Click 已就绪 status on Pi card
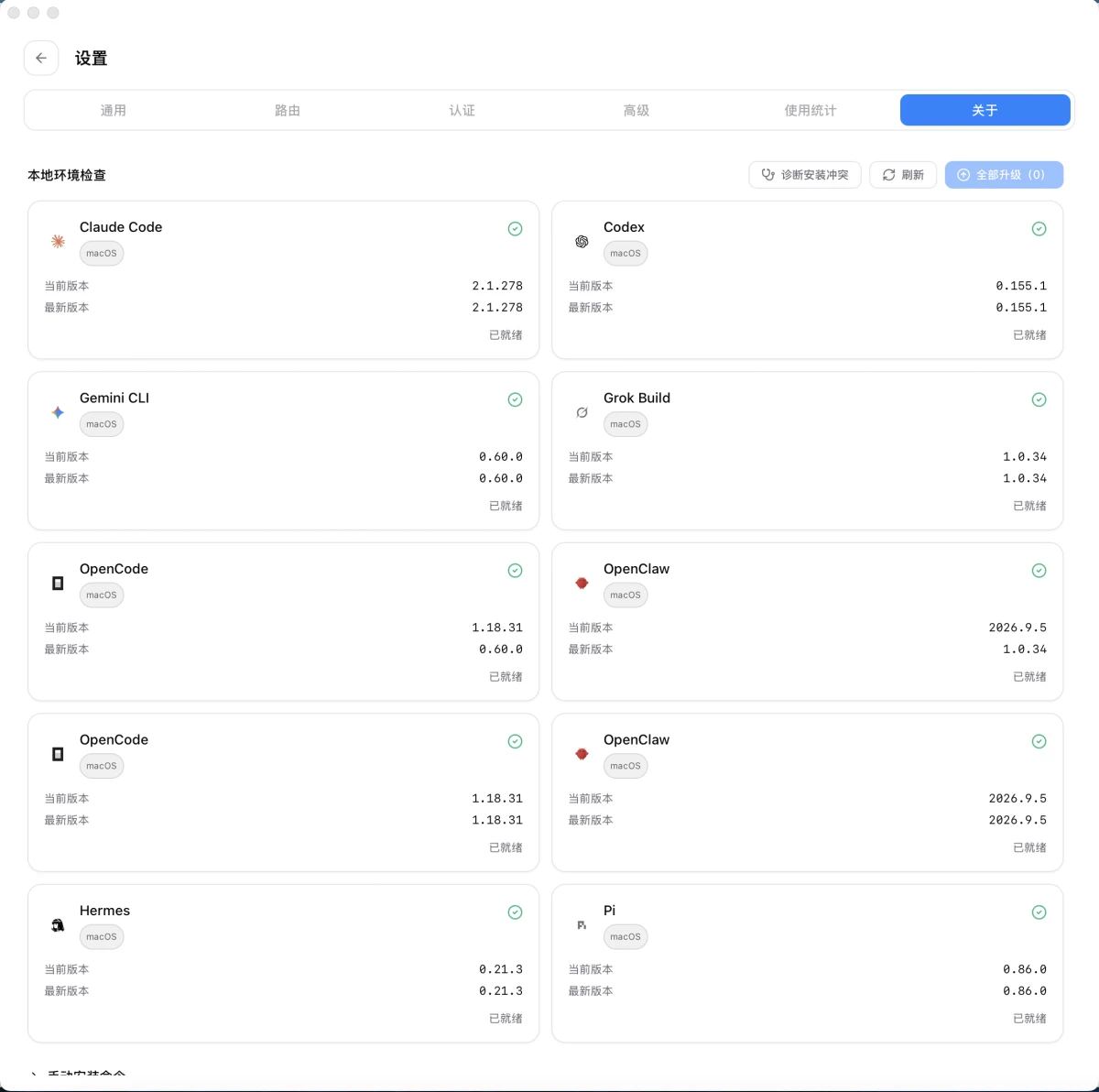Viewport: 1099px width, 1092px height. pos(1029,1019)
